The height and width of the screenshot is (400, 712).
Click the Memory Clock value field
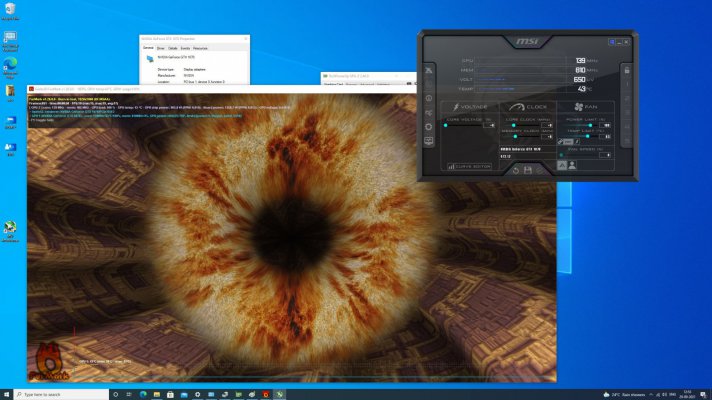[547, 137]
